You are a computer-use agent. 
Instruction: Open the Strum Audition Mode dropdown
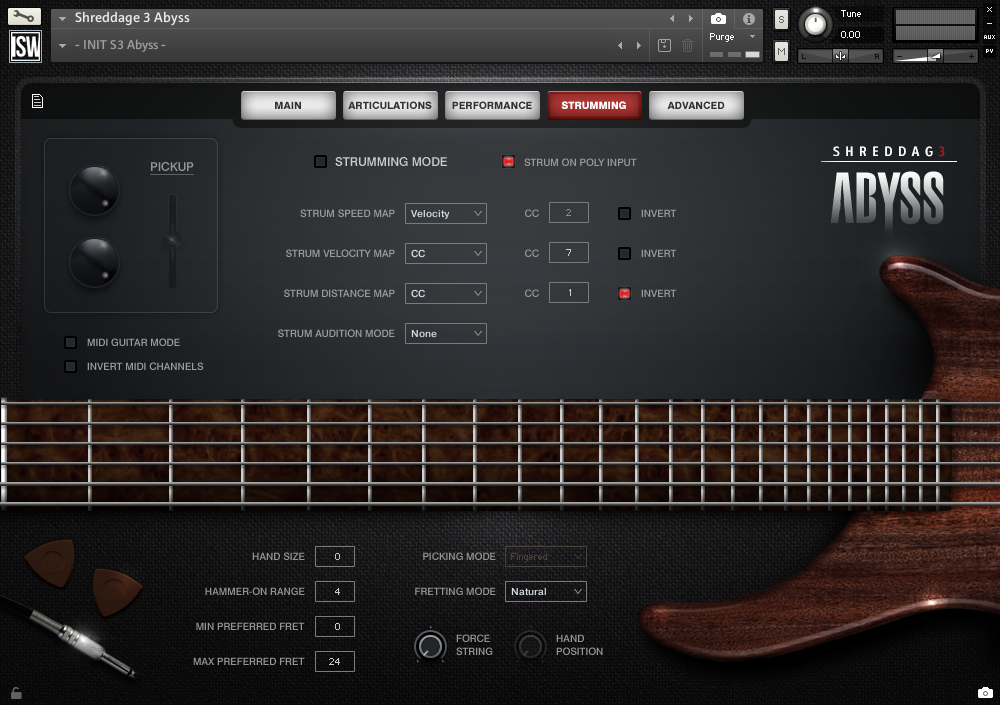[445, 333]
